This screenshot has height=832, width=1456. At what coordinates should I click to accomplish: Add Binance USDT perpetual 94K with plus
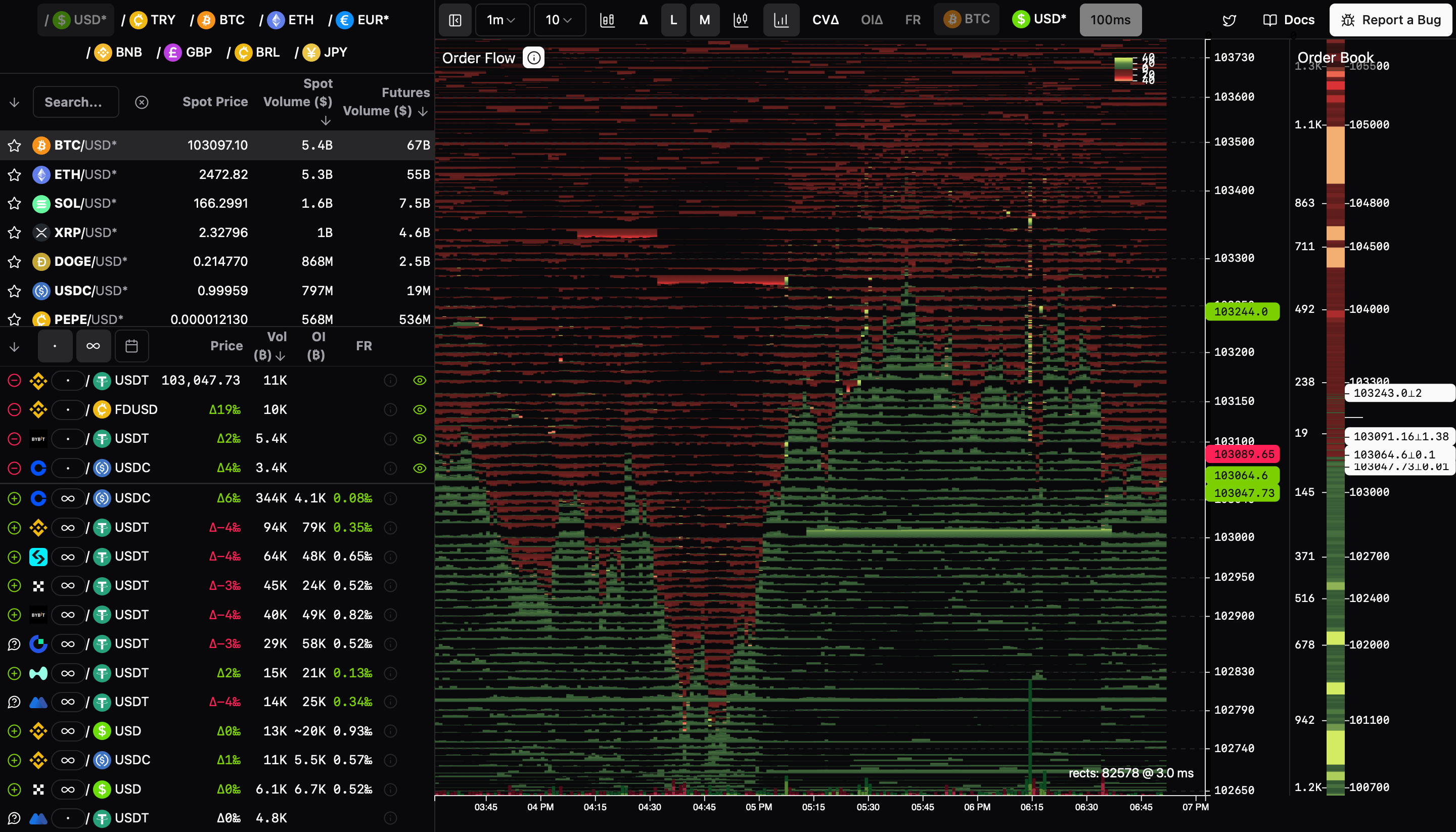point(14,527)
